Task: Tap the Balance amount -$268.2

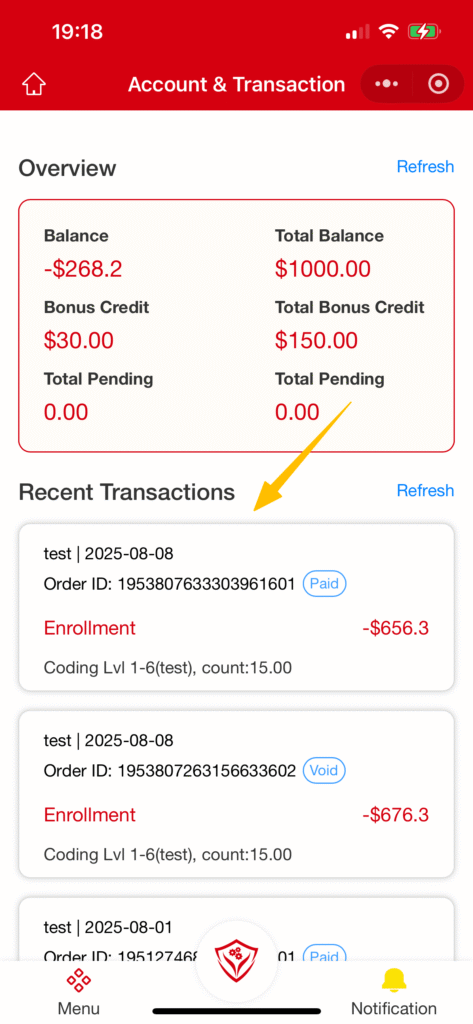Action: [83, 268]
